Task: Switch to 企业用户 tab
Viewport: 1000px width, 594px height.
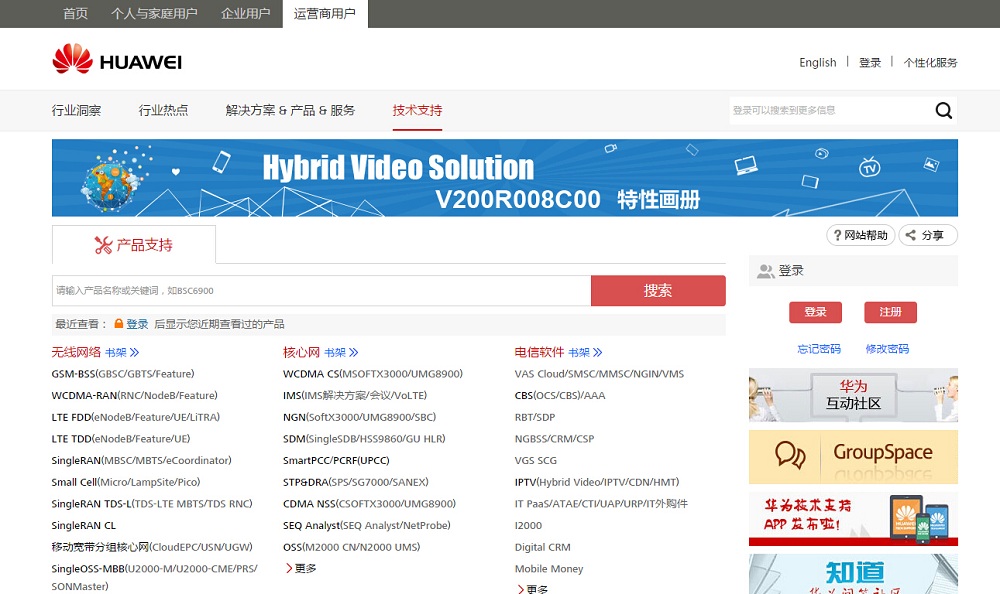Action: tap(246, 13)
